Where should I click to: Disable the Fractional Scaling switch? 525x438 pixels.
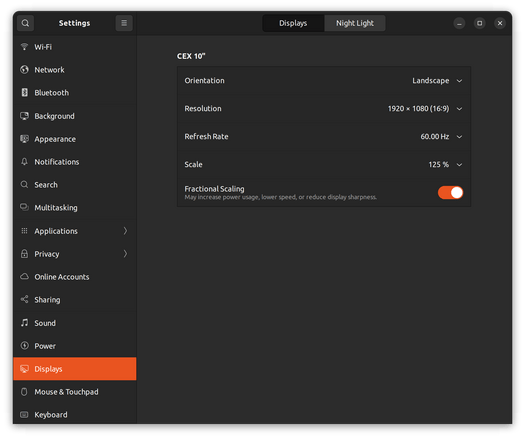click(450, 193)
